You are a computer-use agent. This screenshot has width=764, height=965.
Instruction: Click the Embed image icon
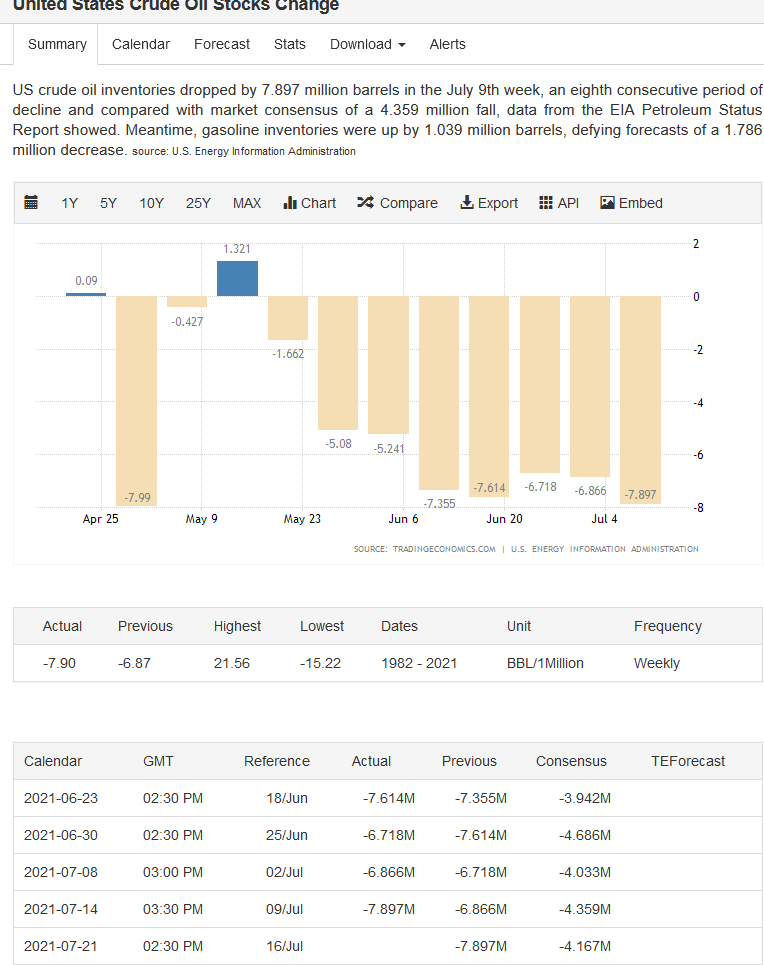pyautogui.click(x=607, y=203)
